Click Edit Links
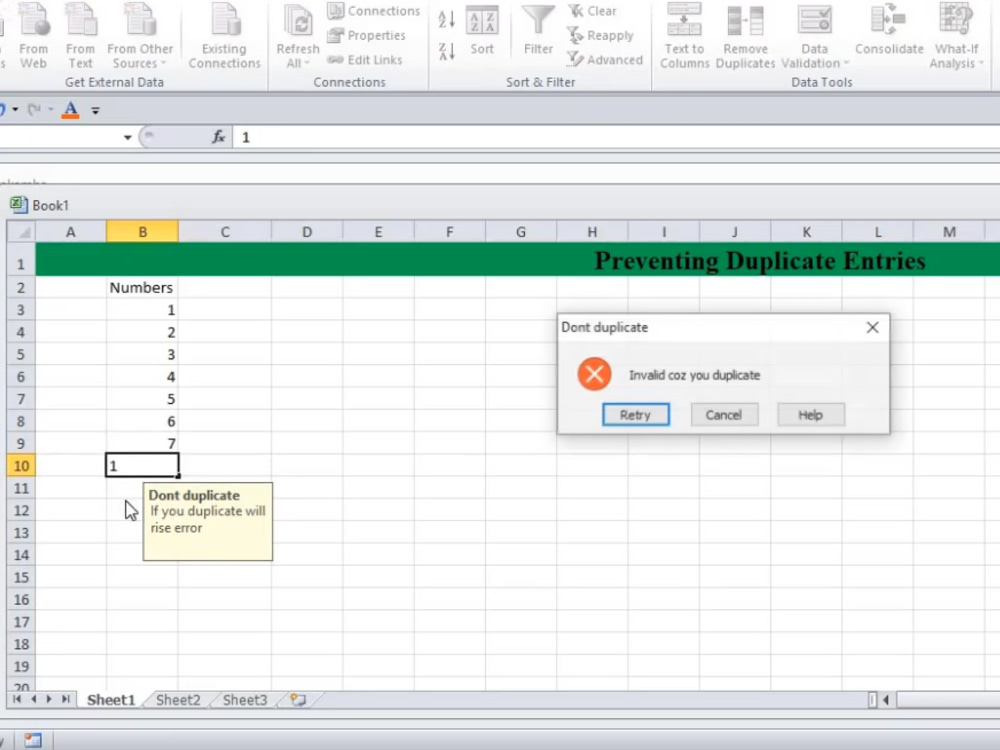The image size is (1000, 750). [x=365, y=59]
